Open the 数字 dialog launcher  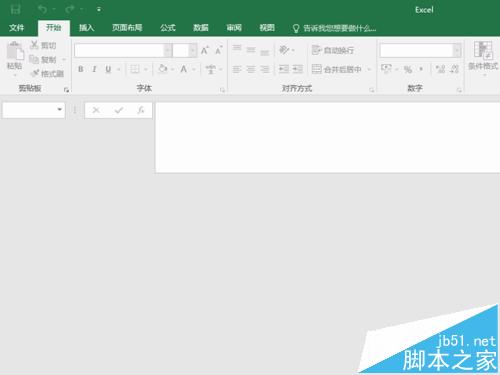click(459, 90)
